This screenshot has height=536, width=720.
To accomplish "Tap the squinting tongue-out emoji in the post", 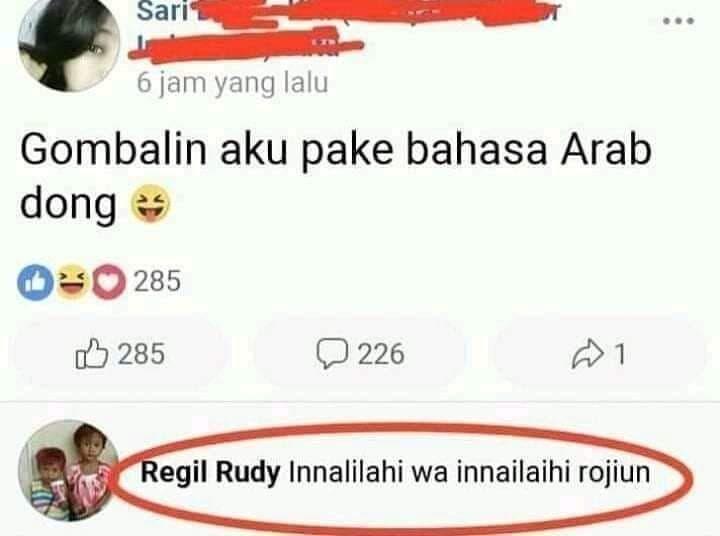I will [x=151, y=203].
